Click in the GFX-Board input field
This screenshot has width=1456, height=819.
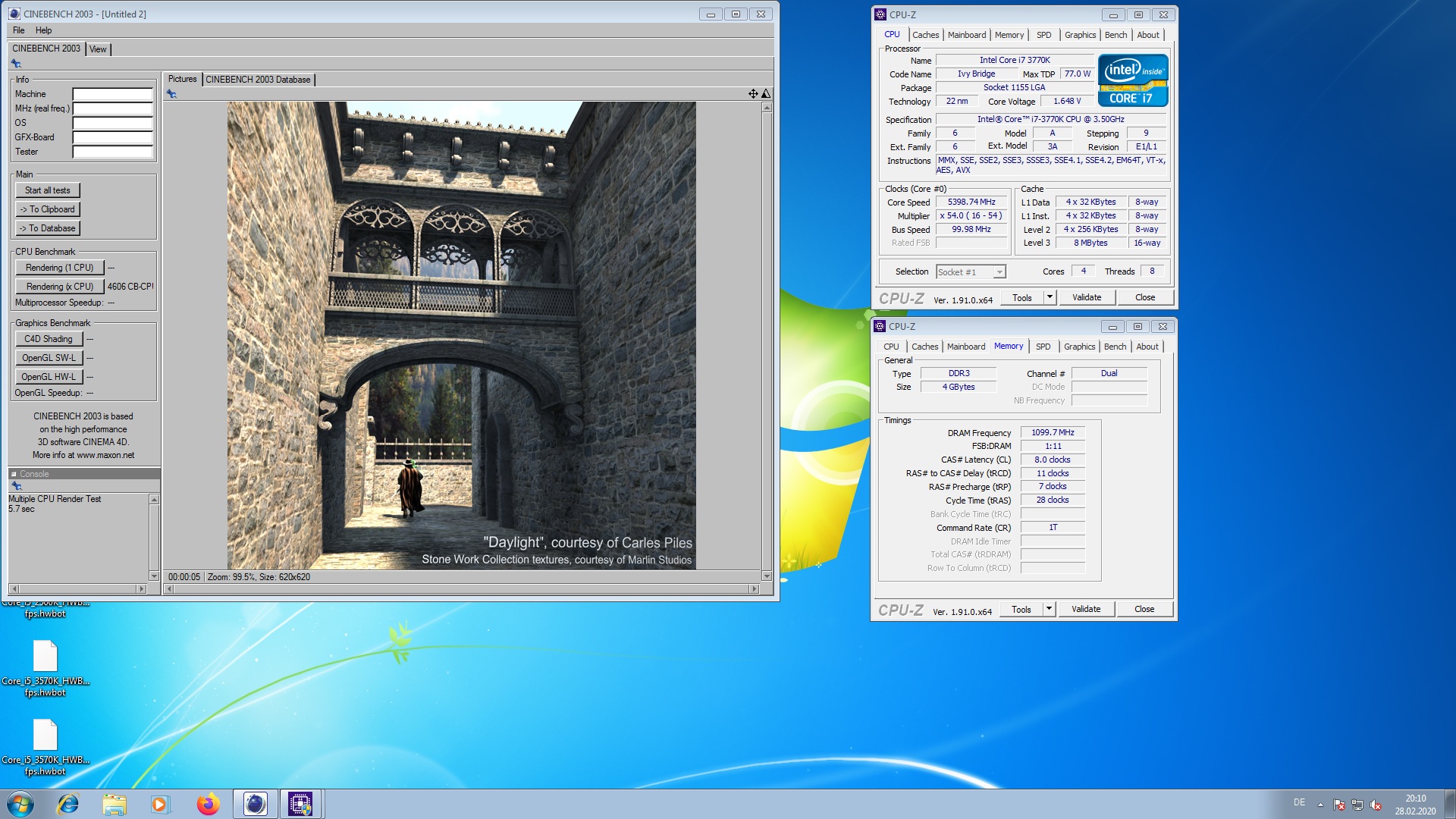coord(112,137)
